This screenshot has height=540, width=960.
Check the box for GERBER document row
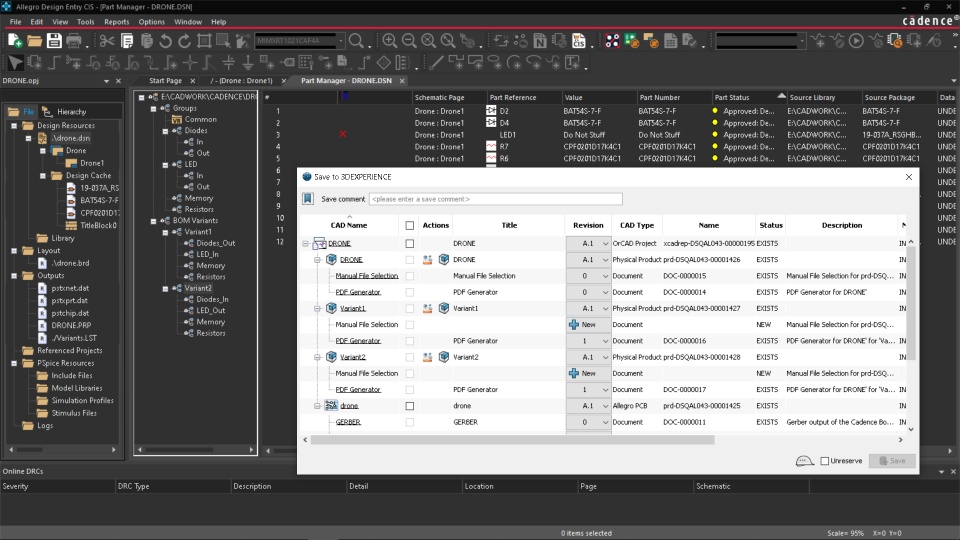410,422
